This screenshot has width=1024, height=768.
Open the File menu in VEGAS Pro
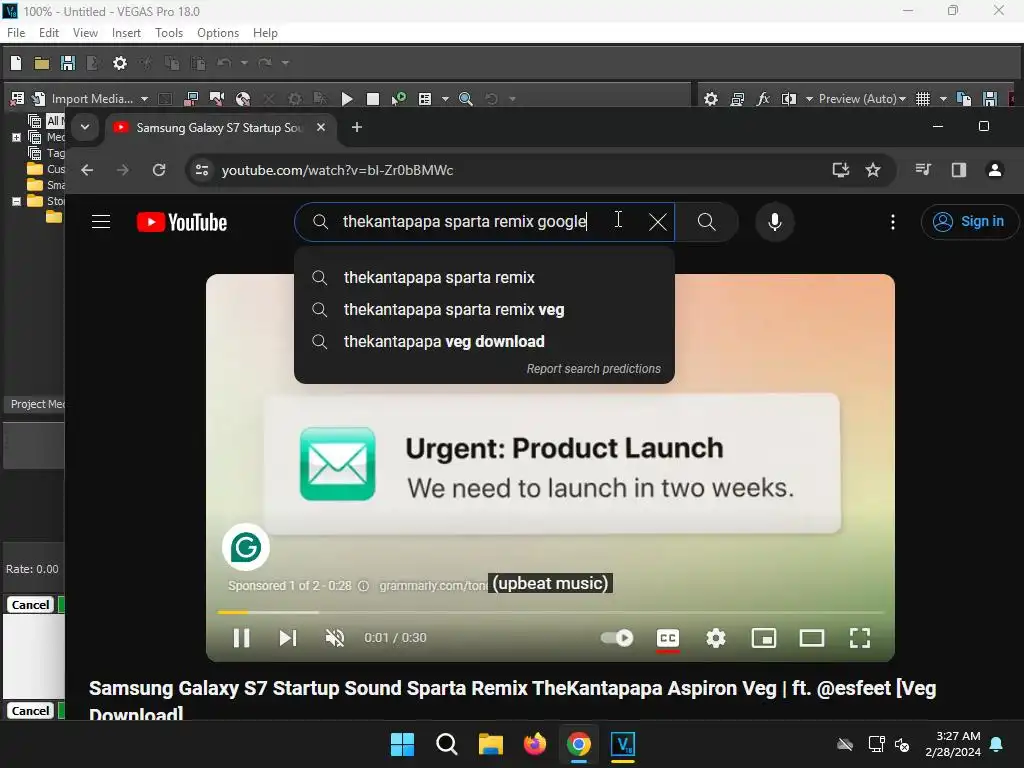click(16, 33)
